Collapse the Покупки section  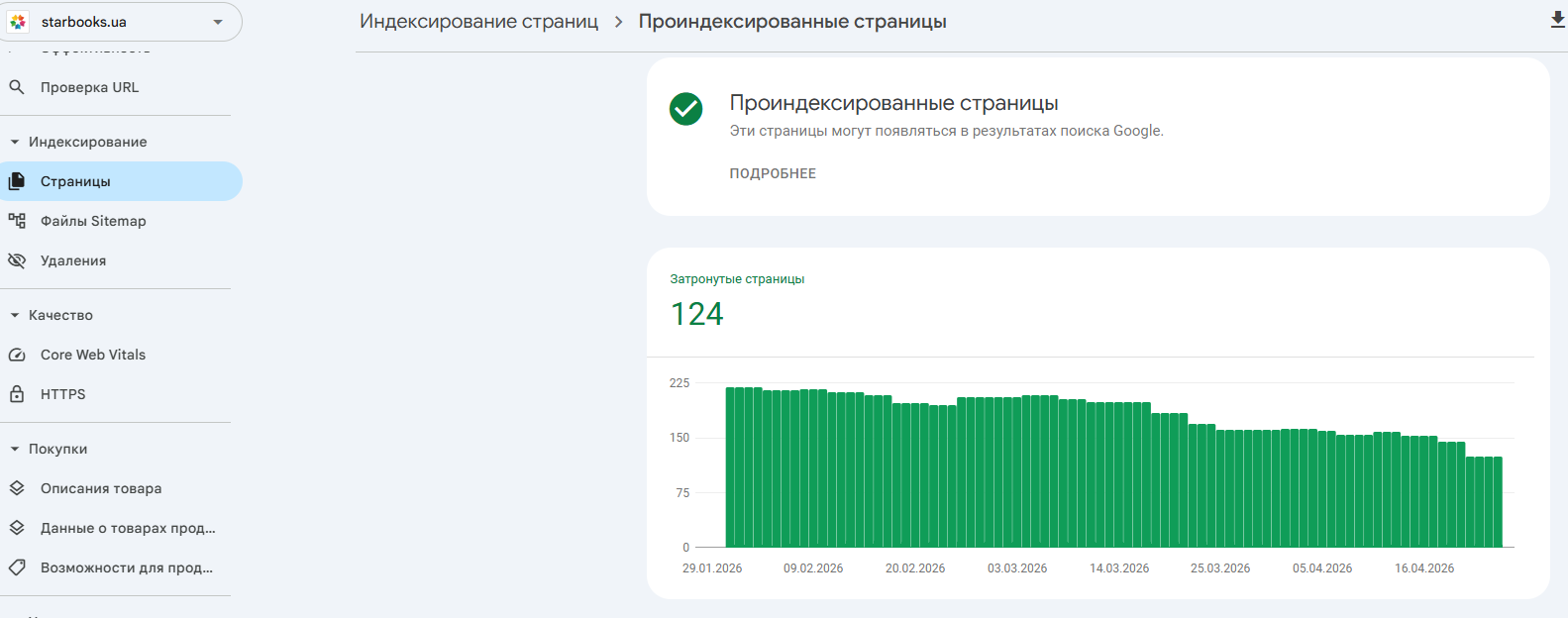coord(15,449)
